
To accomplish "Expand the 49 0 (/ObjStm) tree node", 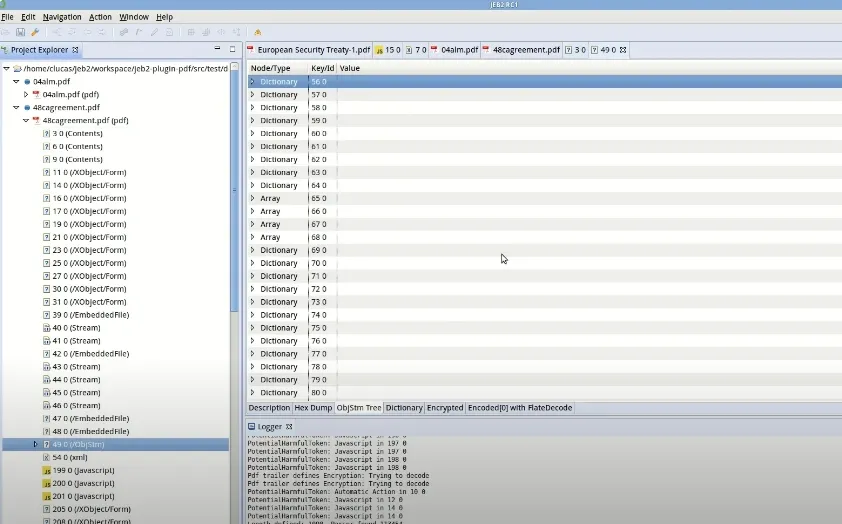I will [x=35, y=444].
